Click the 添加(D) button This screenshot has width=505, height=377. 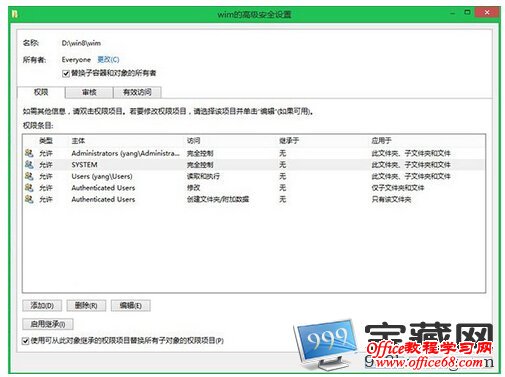(42, 305)
